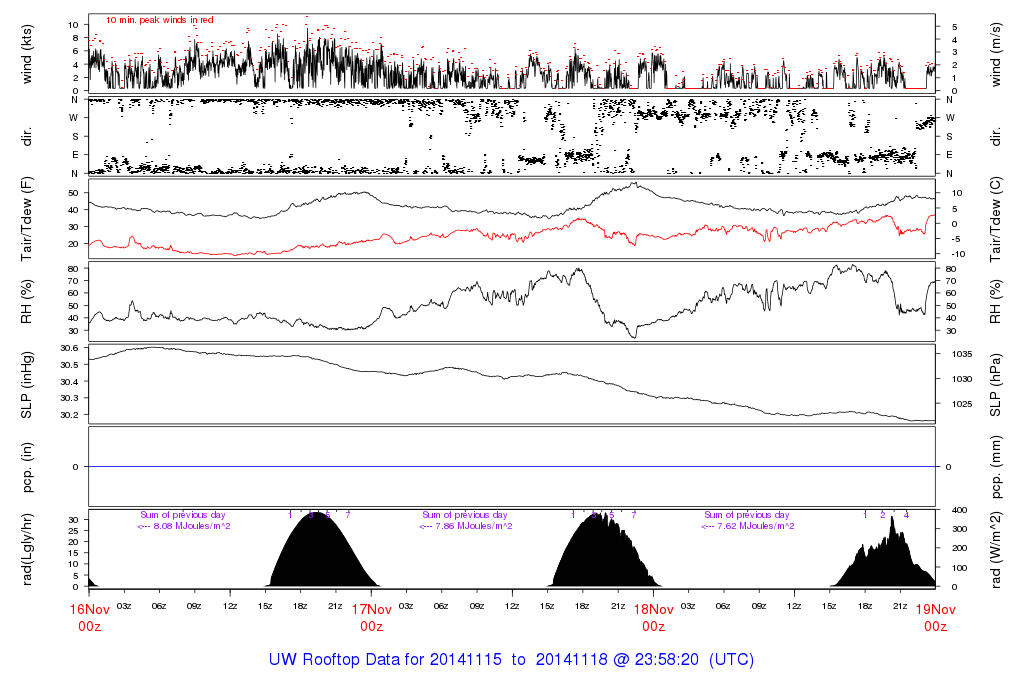This screenshot has height=700, width=1024.
Task: Click the '10 min. peak winds in red' legend
Action: 160,20
